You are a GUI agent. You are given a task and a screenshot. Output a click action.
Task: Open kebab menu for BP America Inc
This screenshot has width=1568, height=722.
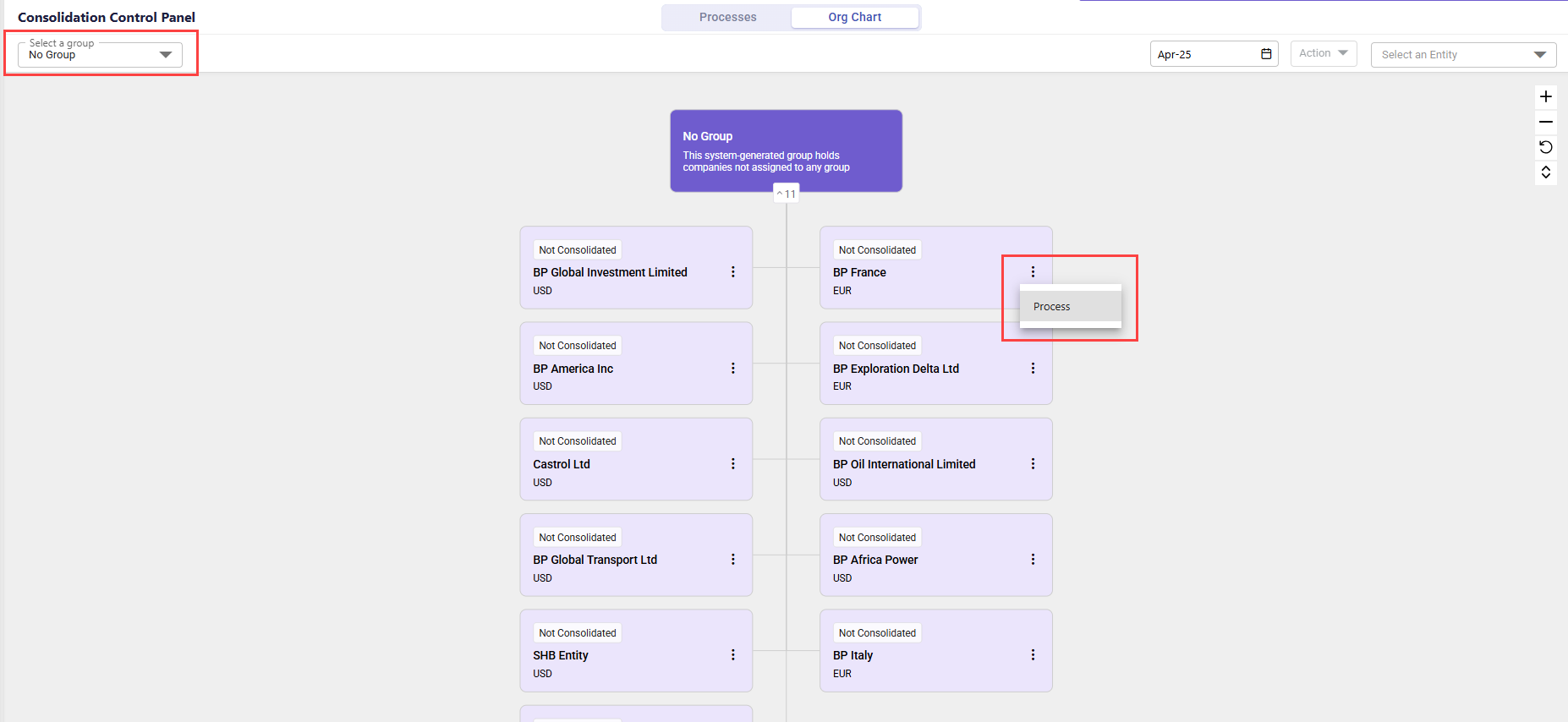(732, 369)
